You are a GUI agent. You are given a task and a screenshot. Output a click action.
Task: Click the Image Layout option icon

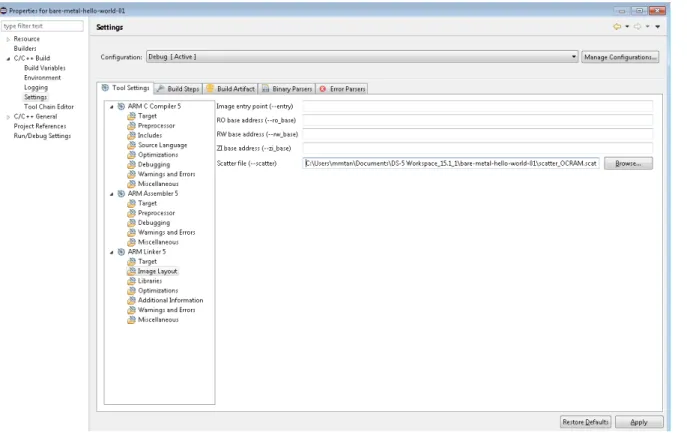131,271
